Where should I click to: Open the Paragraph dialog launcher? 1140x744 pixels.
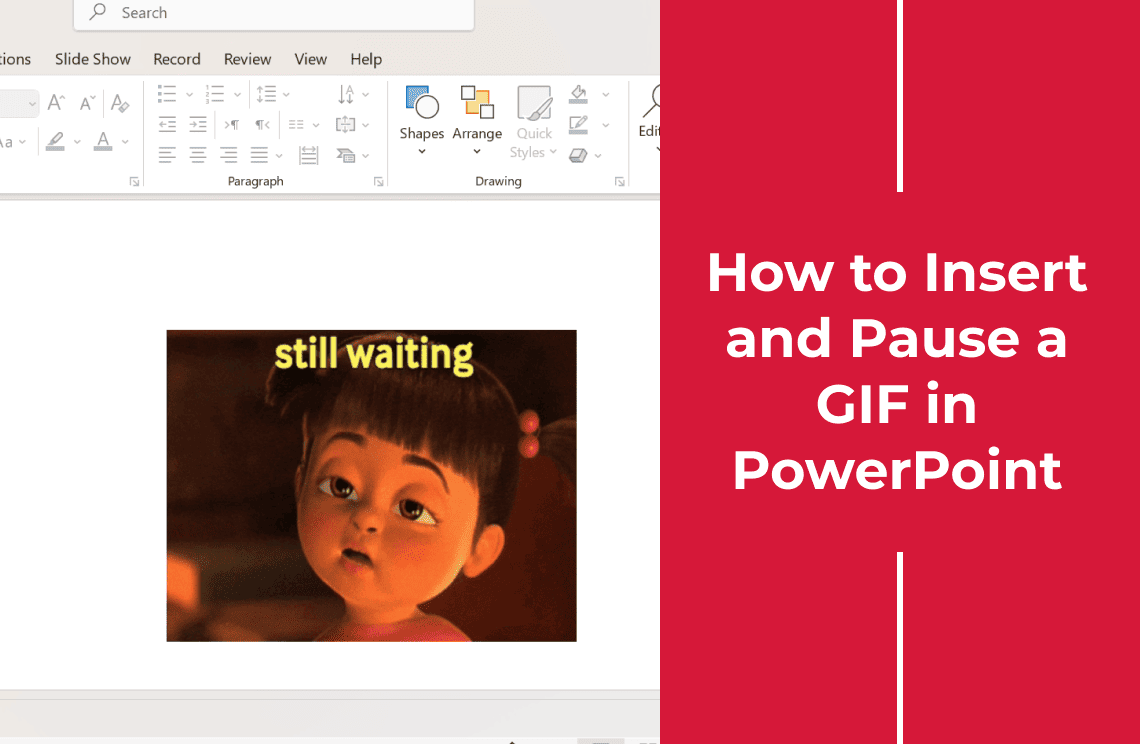coord(379,182)
